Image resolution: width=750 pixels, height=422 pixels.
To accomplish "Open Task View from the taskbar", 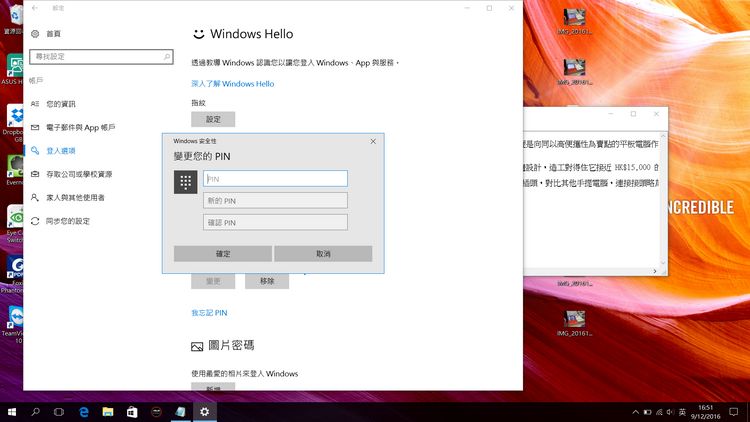I will pyautogui.click(x=59, y=412).
